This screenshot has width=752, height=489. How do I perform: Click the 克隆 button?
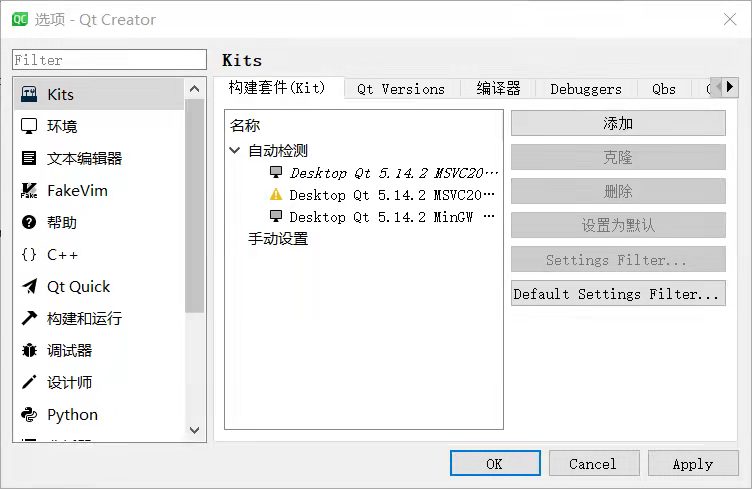click(x=618, y=157)
